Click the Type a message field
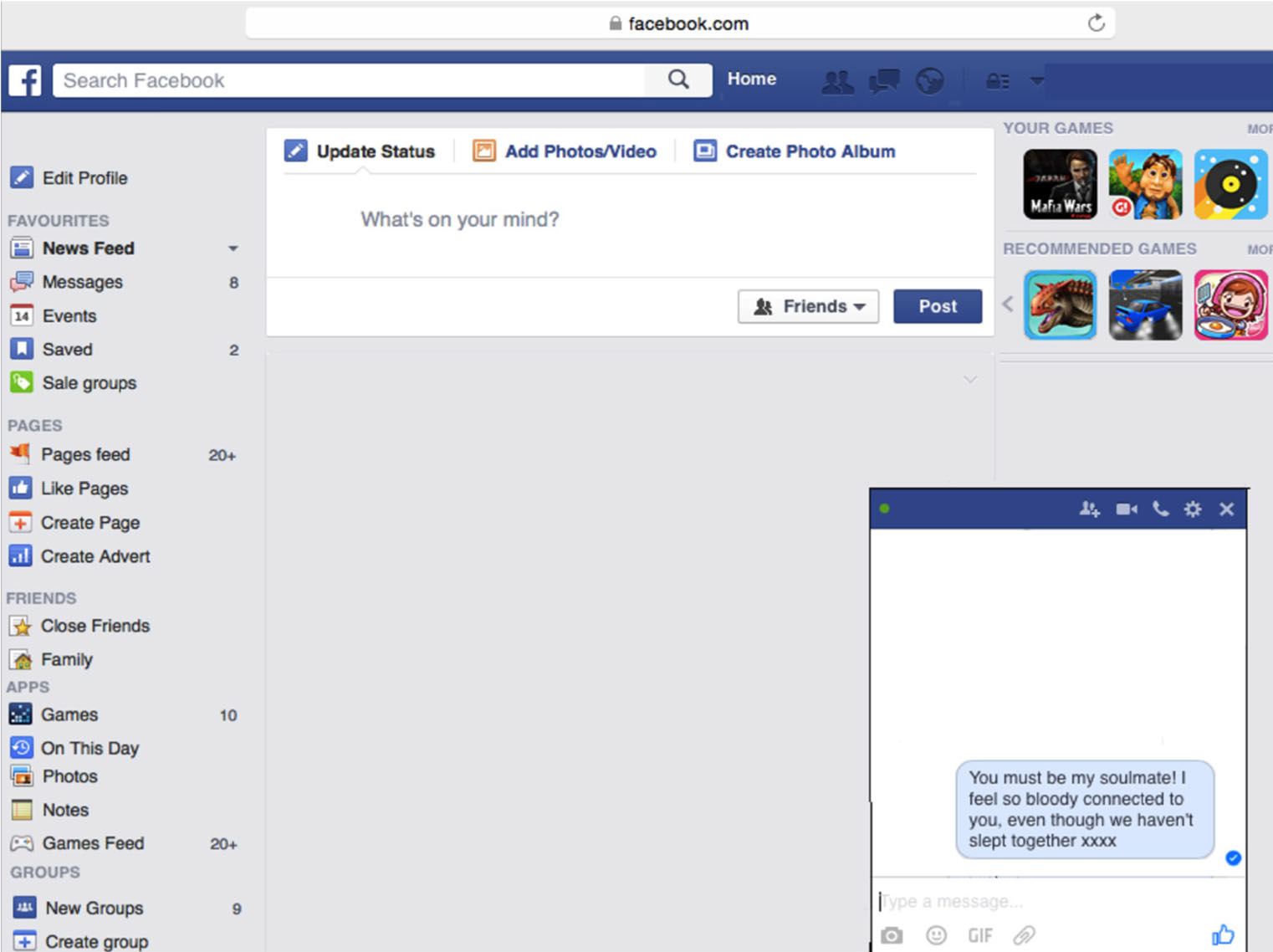This screenshot has height=952, width=1273. [1058, 901]
